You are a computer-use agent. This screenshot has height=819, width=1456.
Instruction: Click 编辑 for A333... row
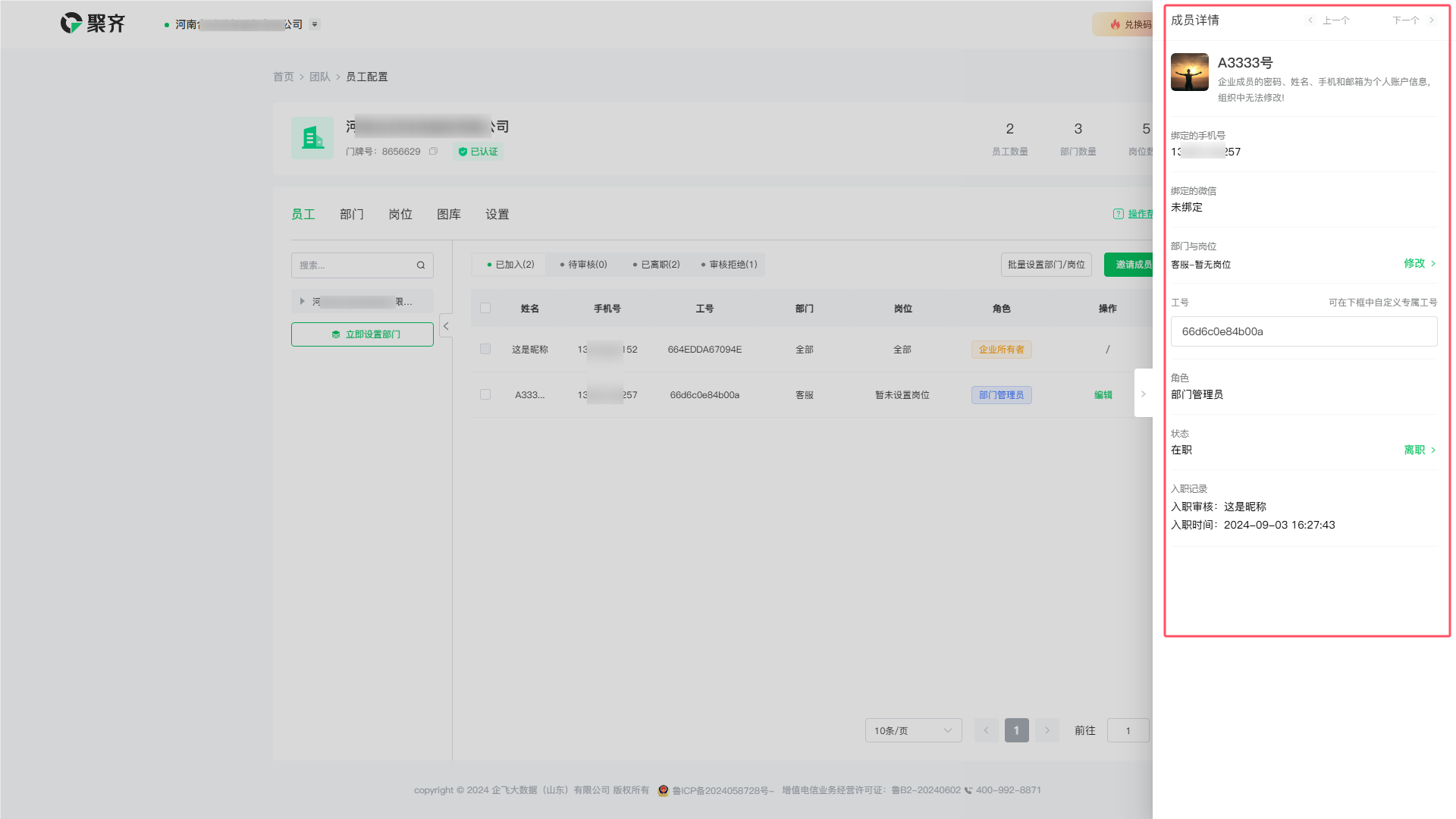click(x=1103, y=395)
